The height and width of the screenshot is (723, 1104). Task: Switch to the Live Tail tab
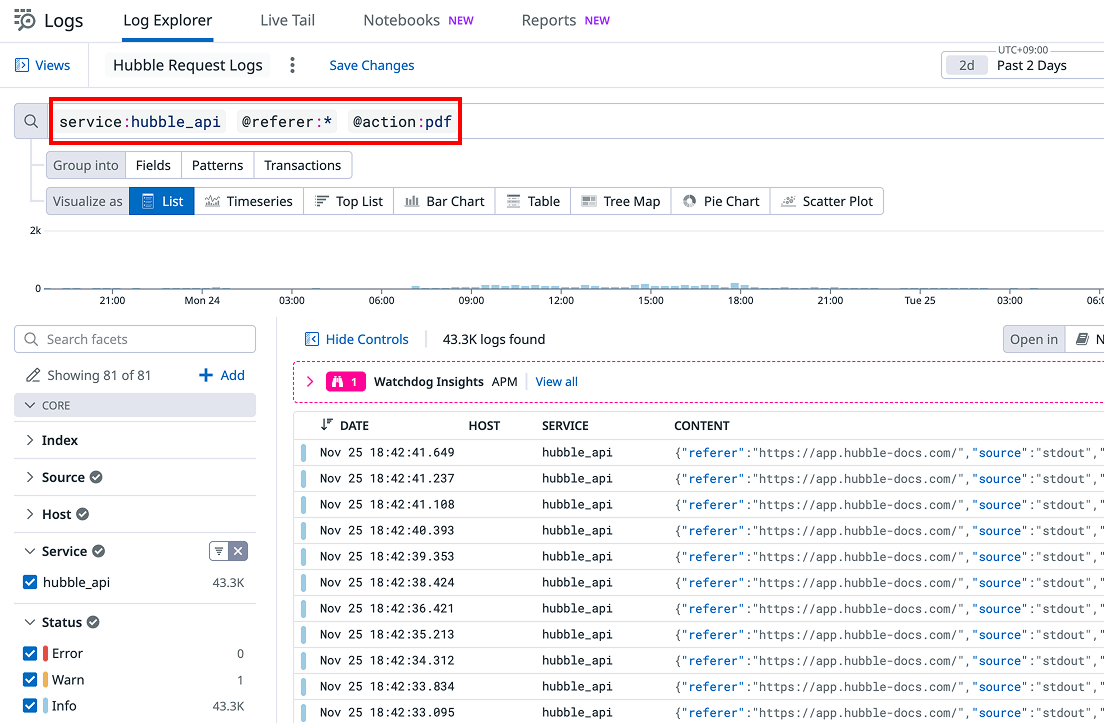coord(287,20)
